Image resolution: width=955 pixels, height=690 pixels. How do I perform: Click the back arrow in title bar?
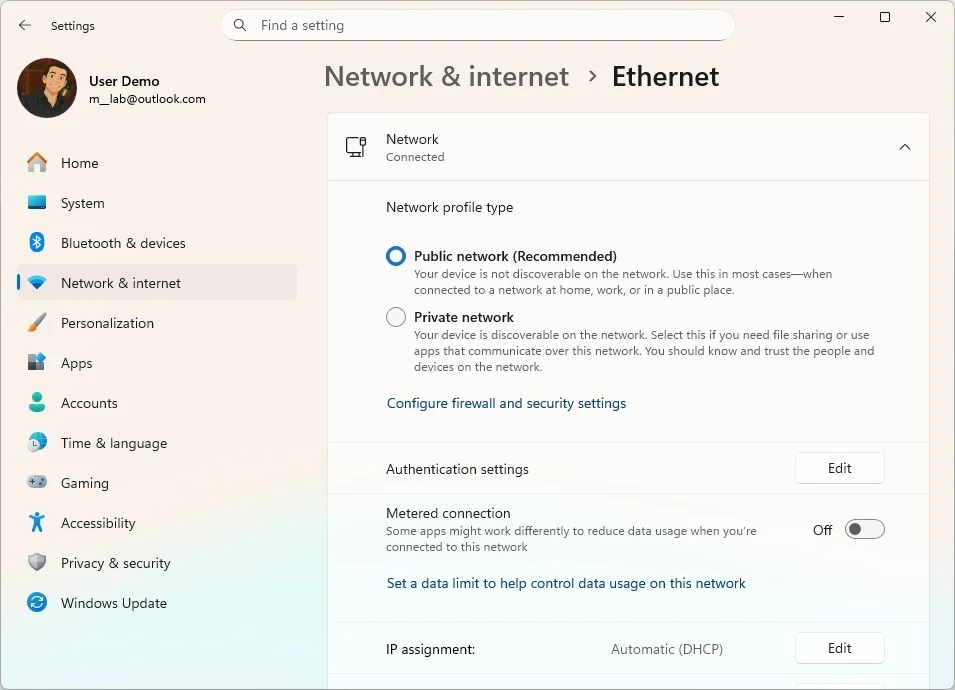click(x=25, y=26)
